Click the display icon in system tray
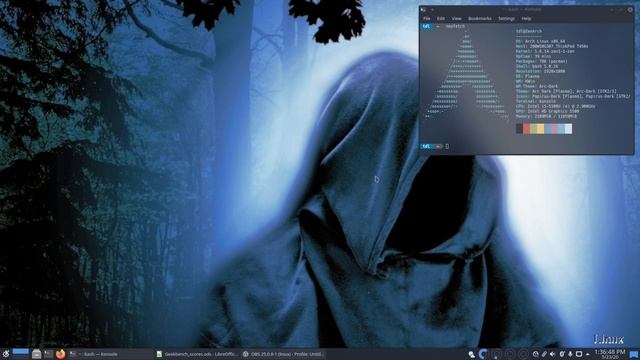640x360 pixels. 579,354
